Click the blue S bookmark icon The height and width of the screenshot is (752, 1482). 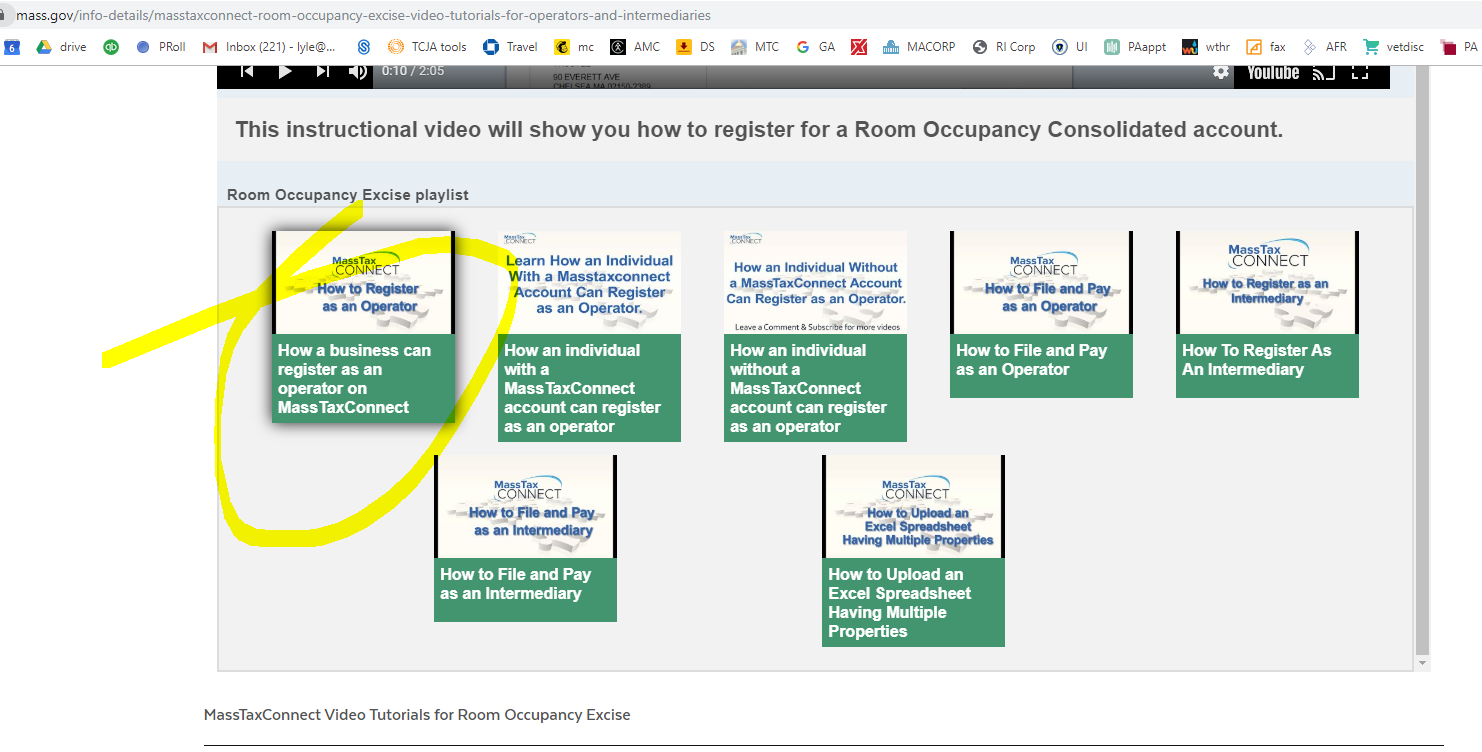click(x=364, y=46)
